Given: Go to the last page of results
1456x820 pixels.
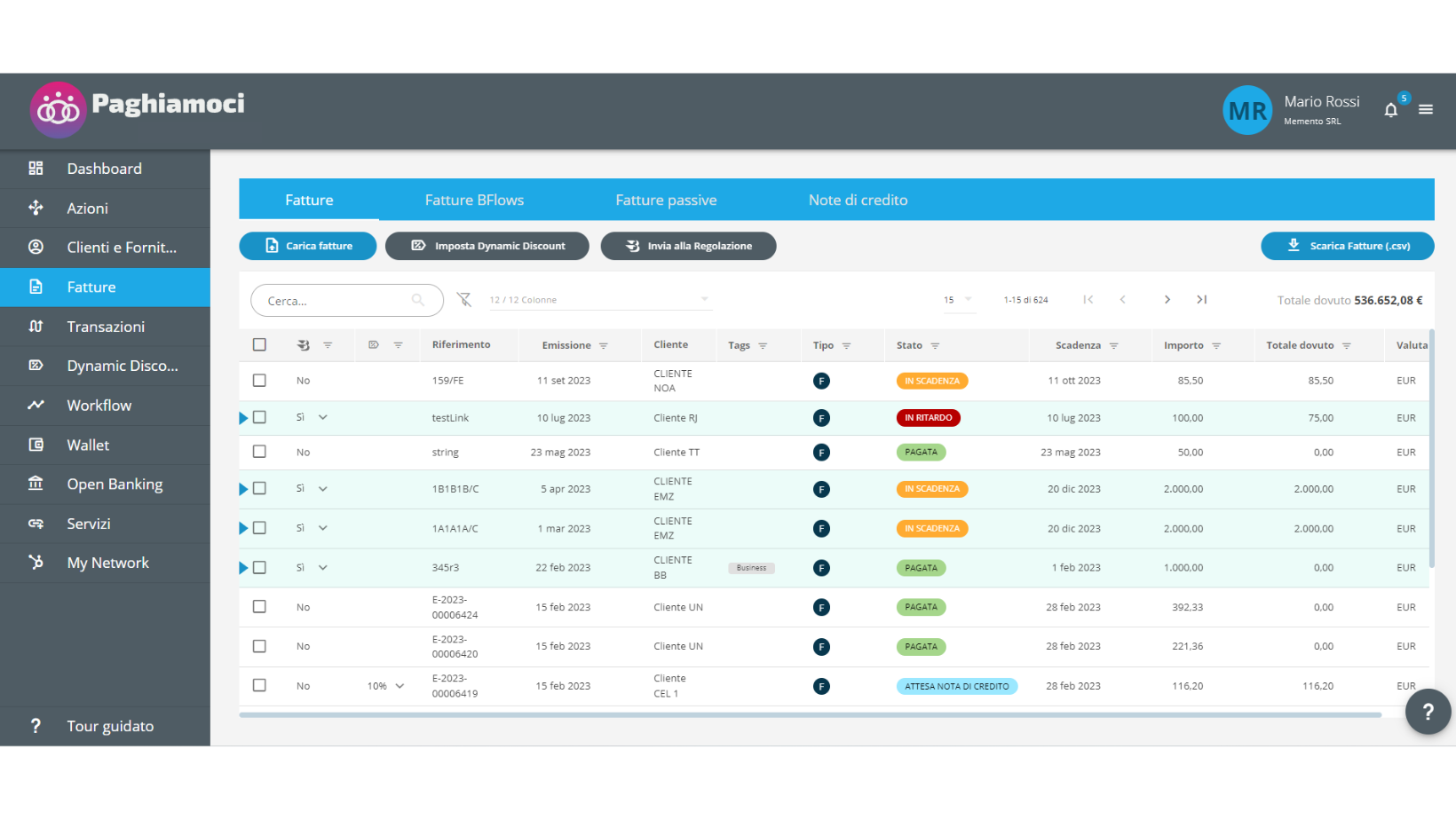Looking at the screenshot, I should tap(1201, 300).
